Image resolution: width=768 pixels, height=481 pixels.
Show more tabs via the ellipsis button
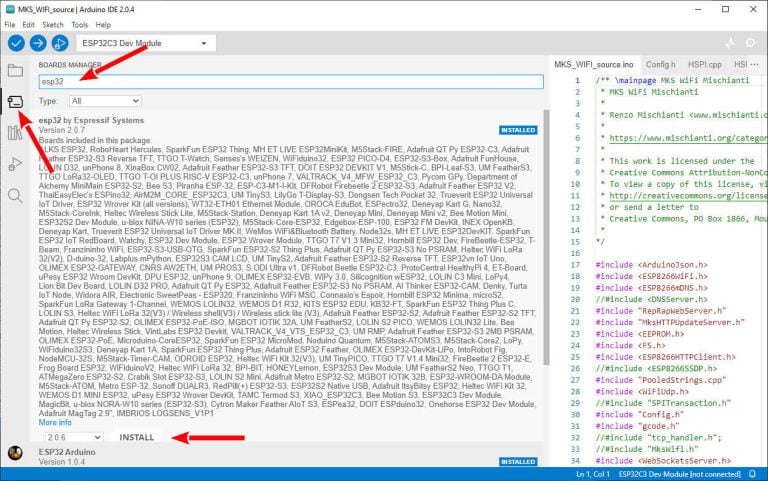(757, 64)
